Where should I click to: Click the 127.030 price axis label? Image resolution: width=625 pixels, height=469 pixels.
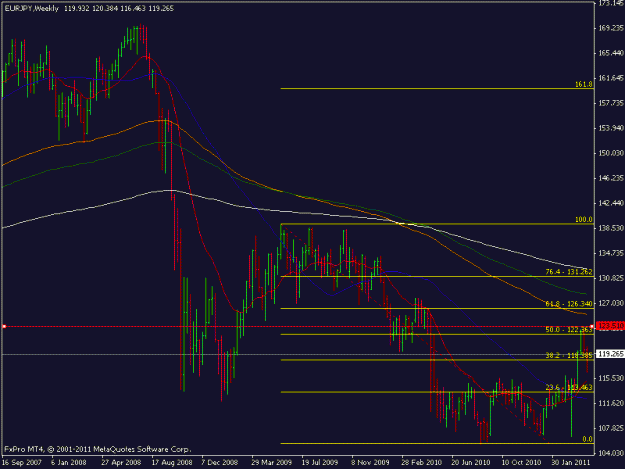(x=611, y=303)
